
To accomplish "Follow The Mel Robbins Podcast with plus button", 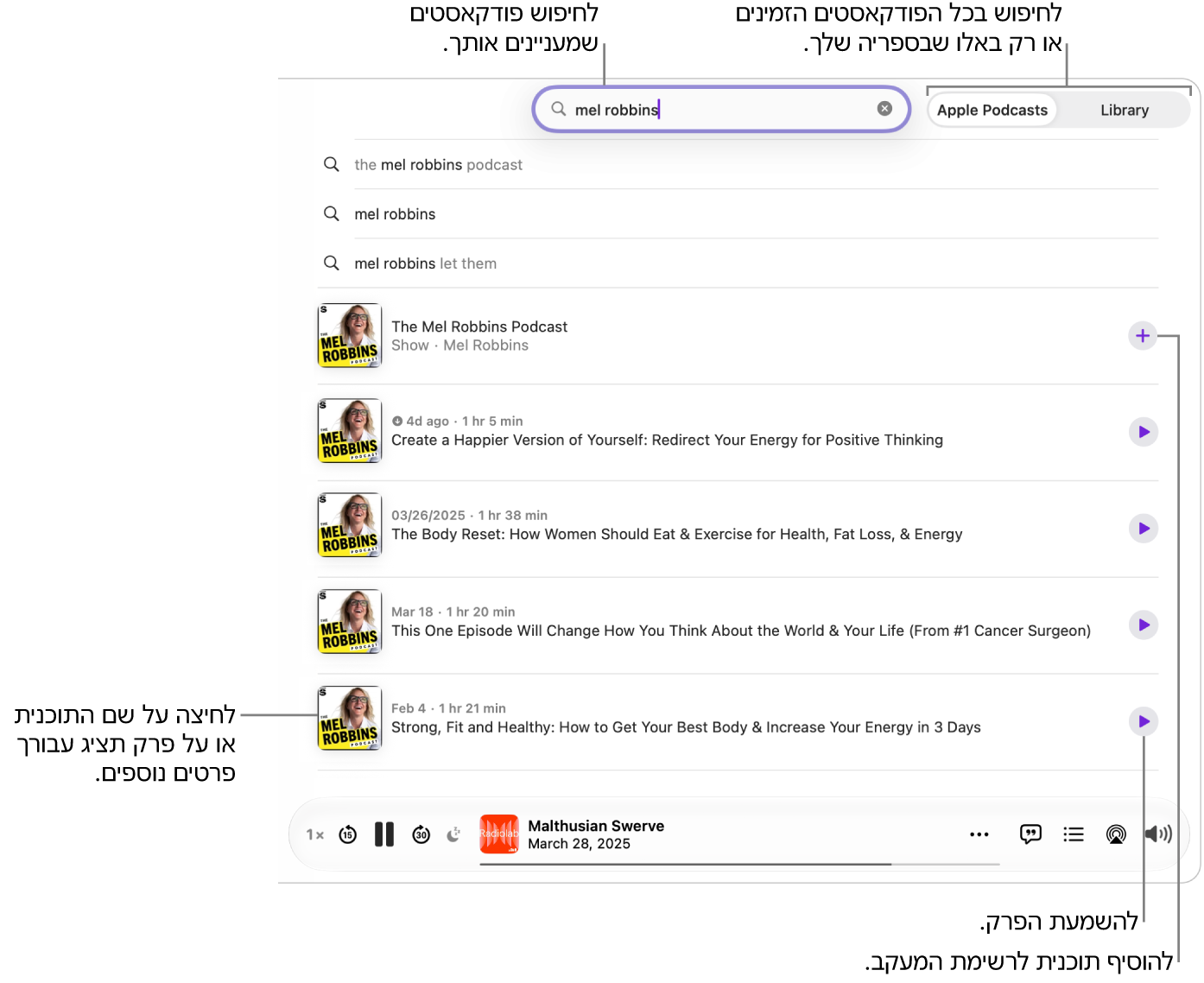I will click(x=1143, y=335).
